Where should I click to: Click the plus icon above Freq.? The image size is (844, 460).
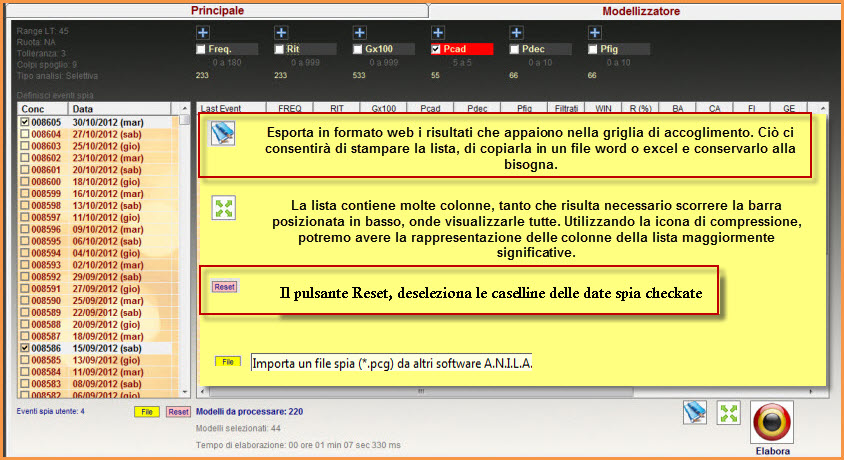pyautogui.click(x=202, y=33)
